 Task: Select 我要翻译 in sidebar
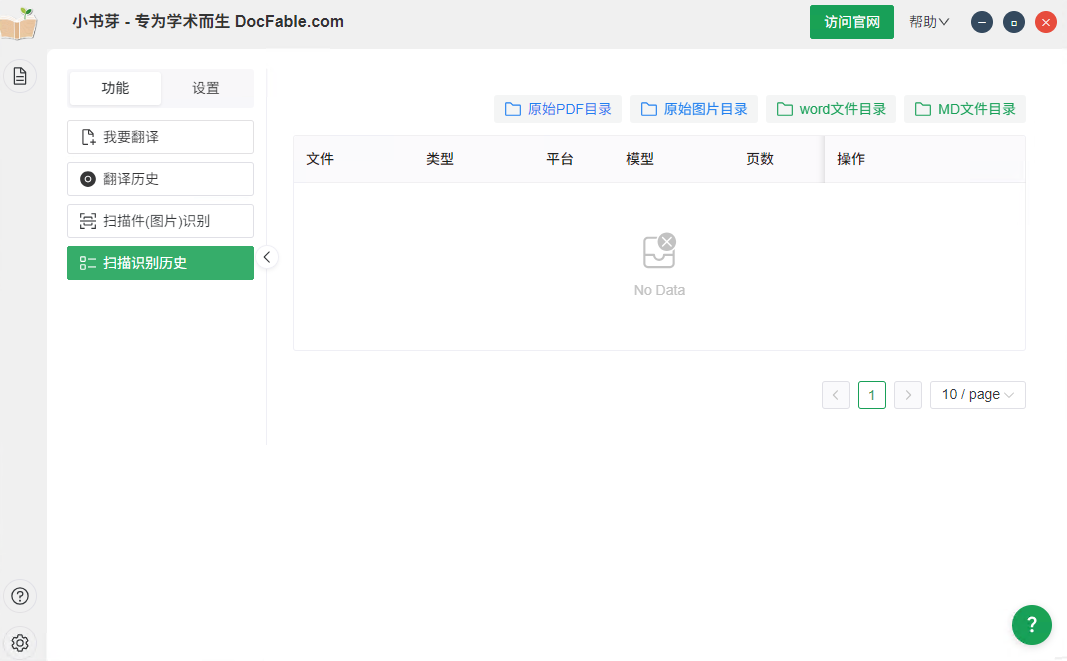coord(160,137)
